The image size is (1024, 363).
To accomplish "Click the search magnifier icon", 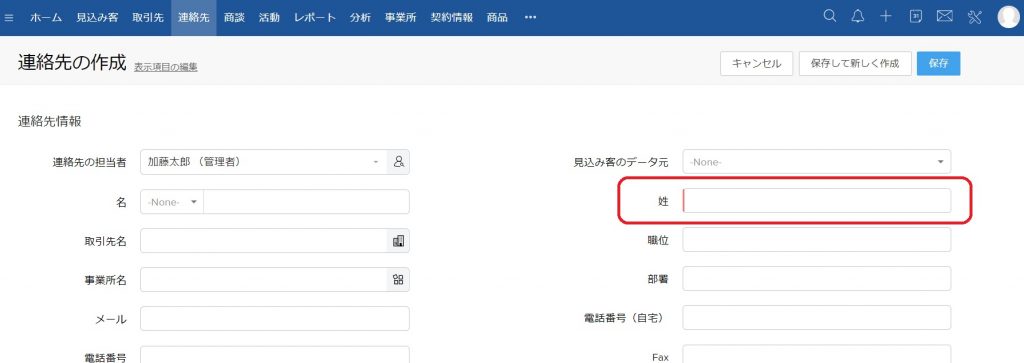I will pyautogui.click(x=829, y=17).
